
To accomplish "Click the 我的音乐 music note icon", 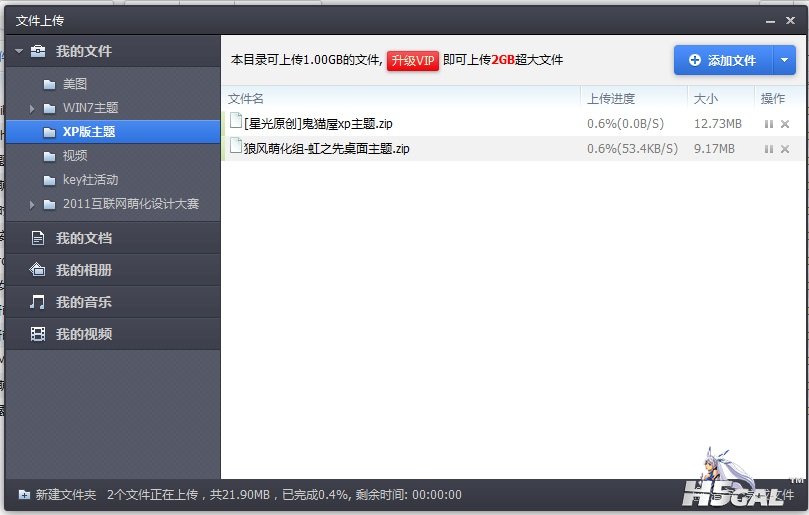I will tap(37, 302).
